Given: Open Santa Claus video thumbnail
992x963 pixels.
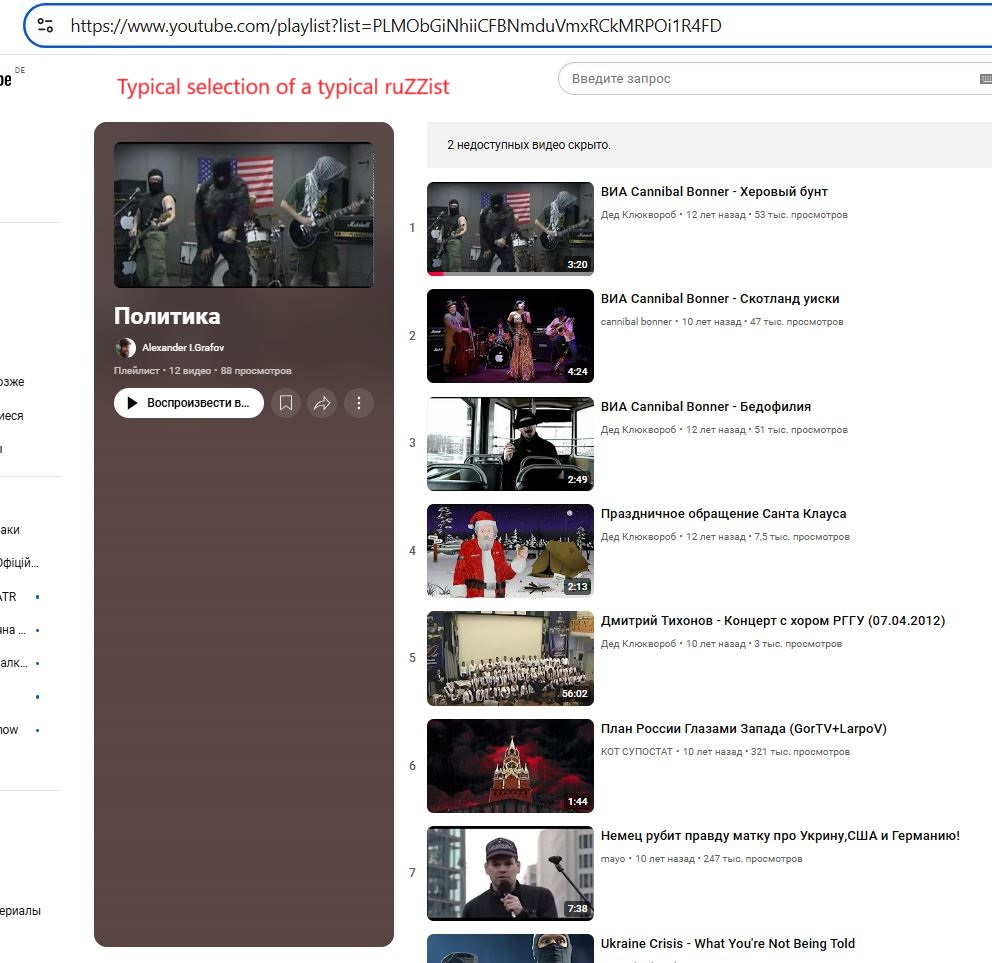Looking at the screenshot, I should click(510, 550).
